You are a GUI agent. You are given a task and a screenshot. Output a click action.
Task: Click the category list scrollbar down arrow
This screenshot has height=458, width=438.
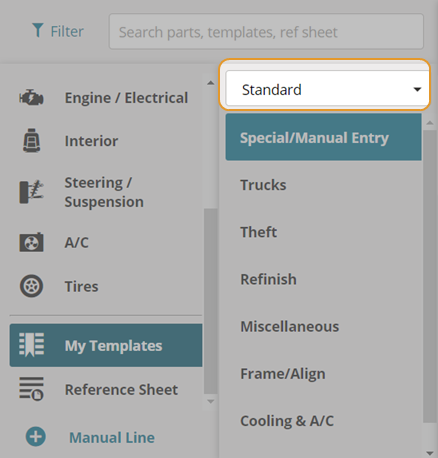(x=210, y=401)
